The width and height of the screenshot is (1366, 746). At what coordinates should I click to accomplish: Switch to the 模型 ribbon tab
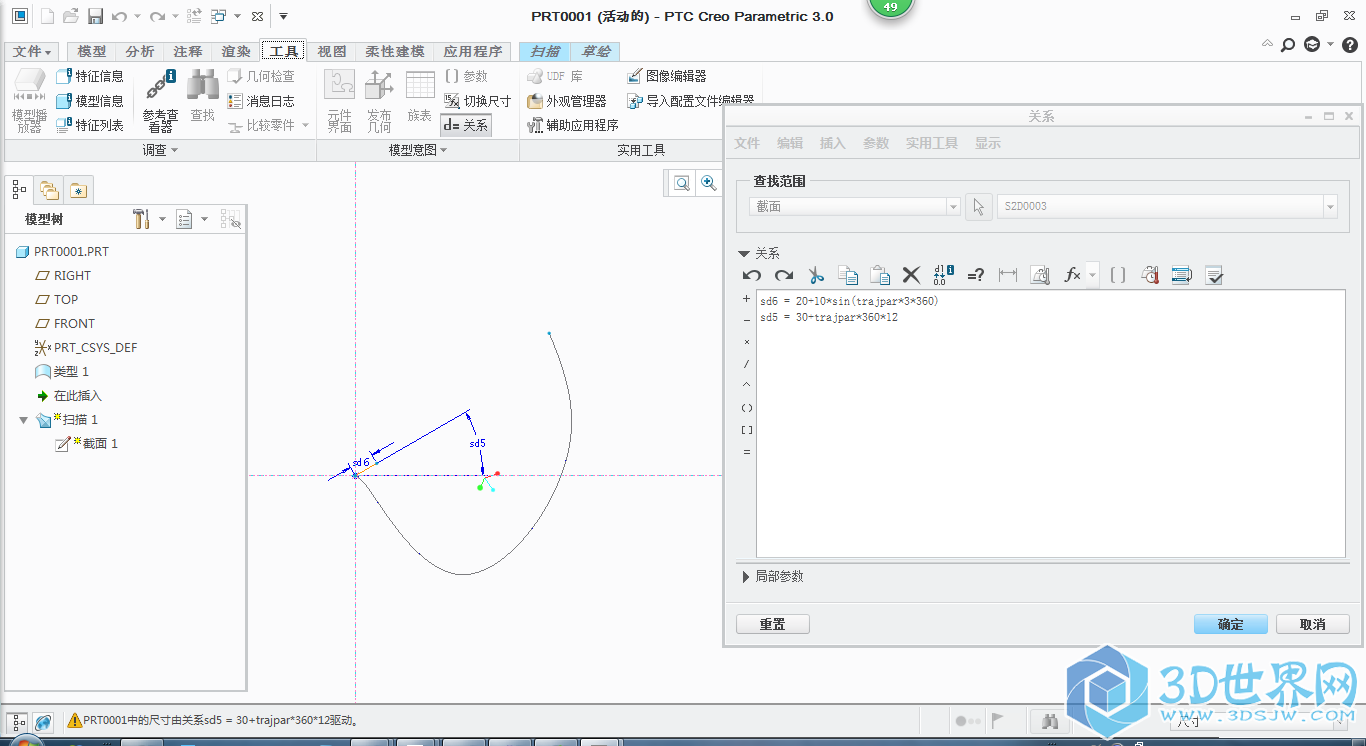click(91, 52)
